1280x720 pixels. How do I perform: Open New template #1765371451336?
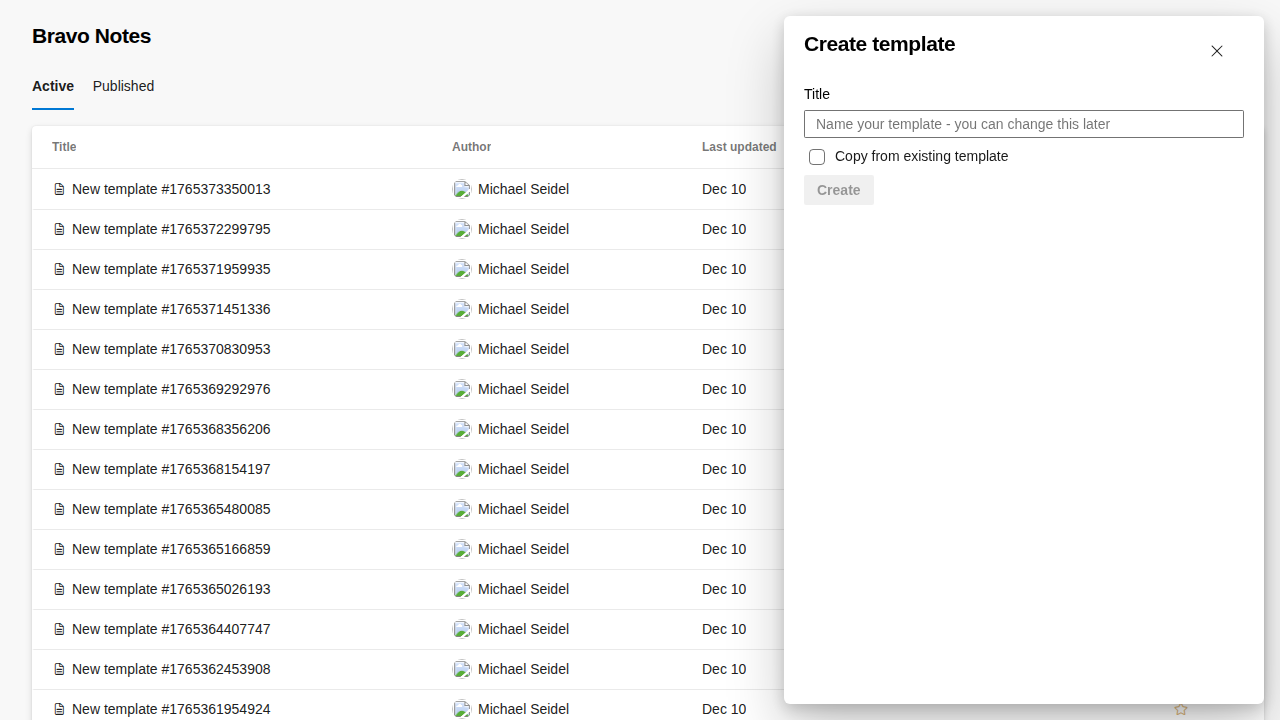pyautogui.click(x=171, y=309)
